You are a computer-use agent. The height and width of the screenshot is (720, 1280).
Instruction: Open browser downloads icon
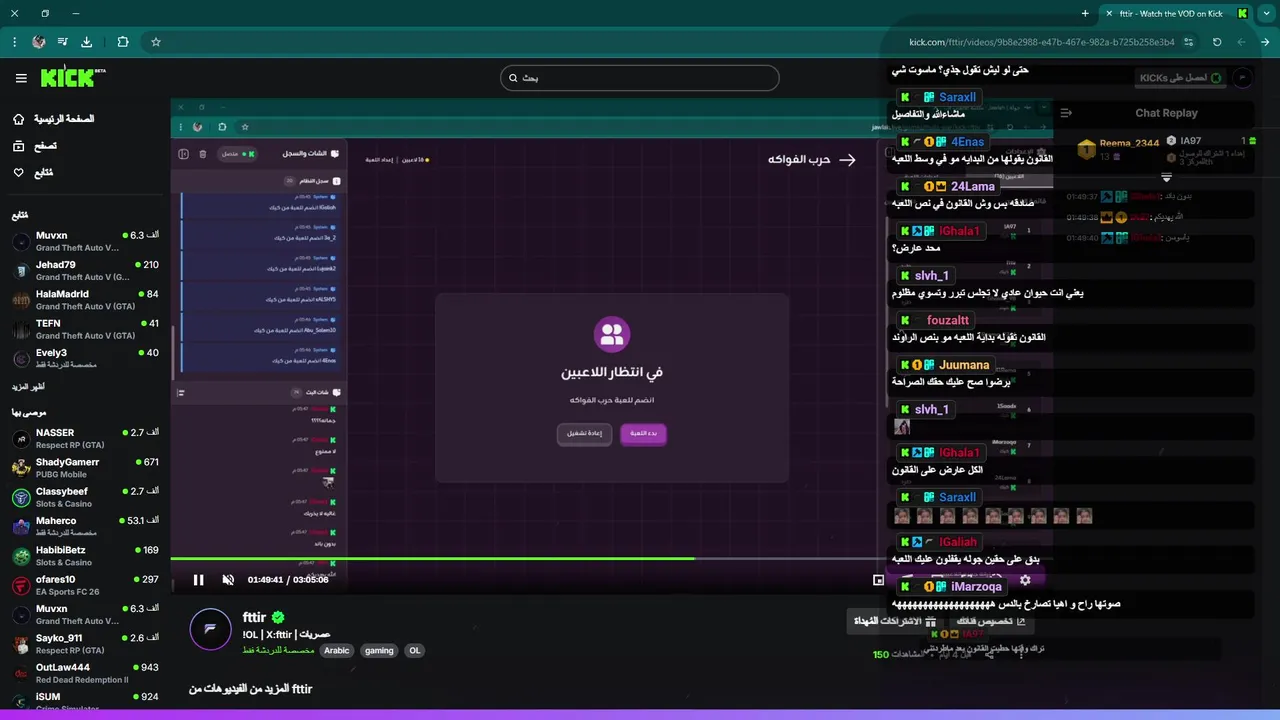point(87,42)
